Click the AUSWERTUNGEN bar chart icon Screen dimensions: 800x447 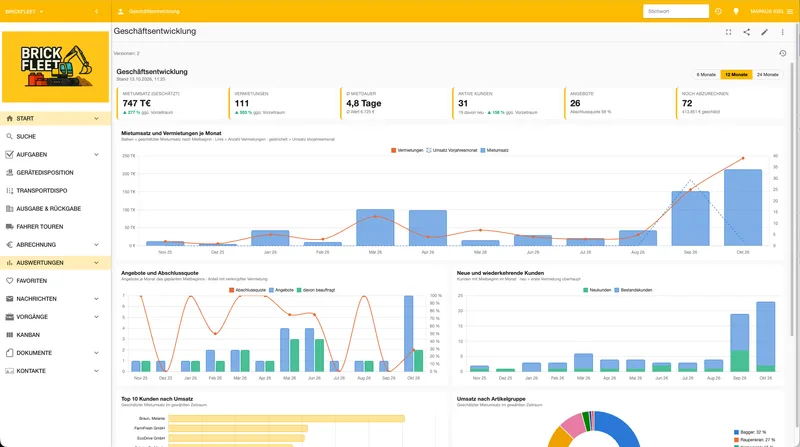pos(9,263)
